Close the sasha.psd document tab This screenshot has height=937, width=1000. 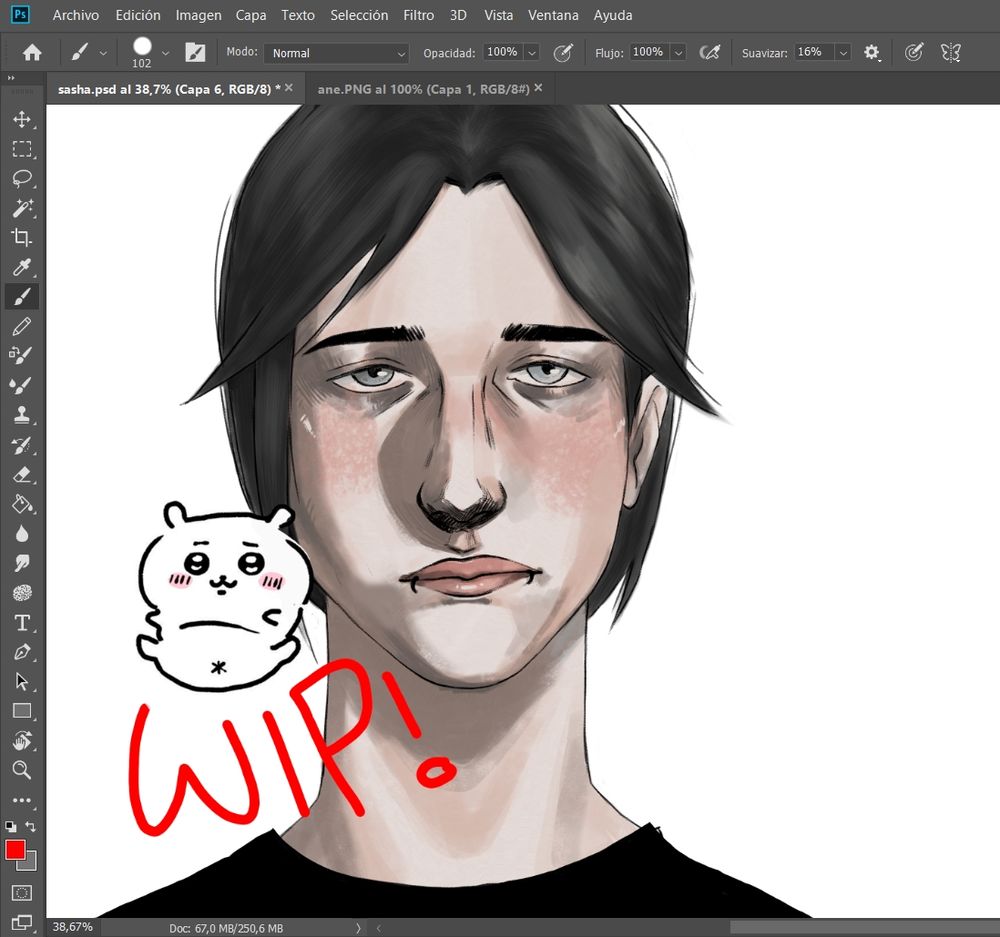(x=289, y=88)
